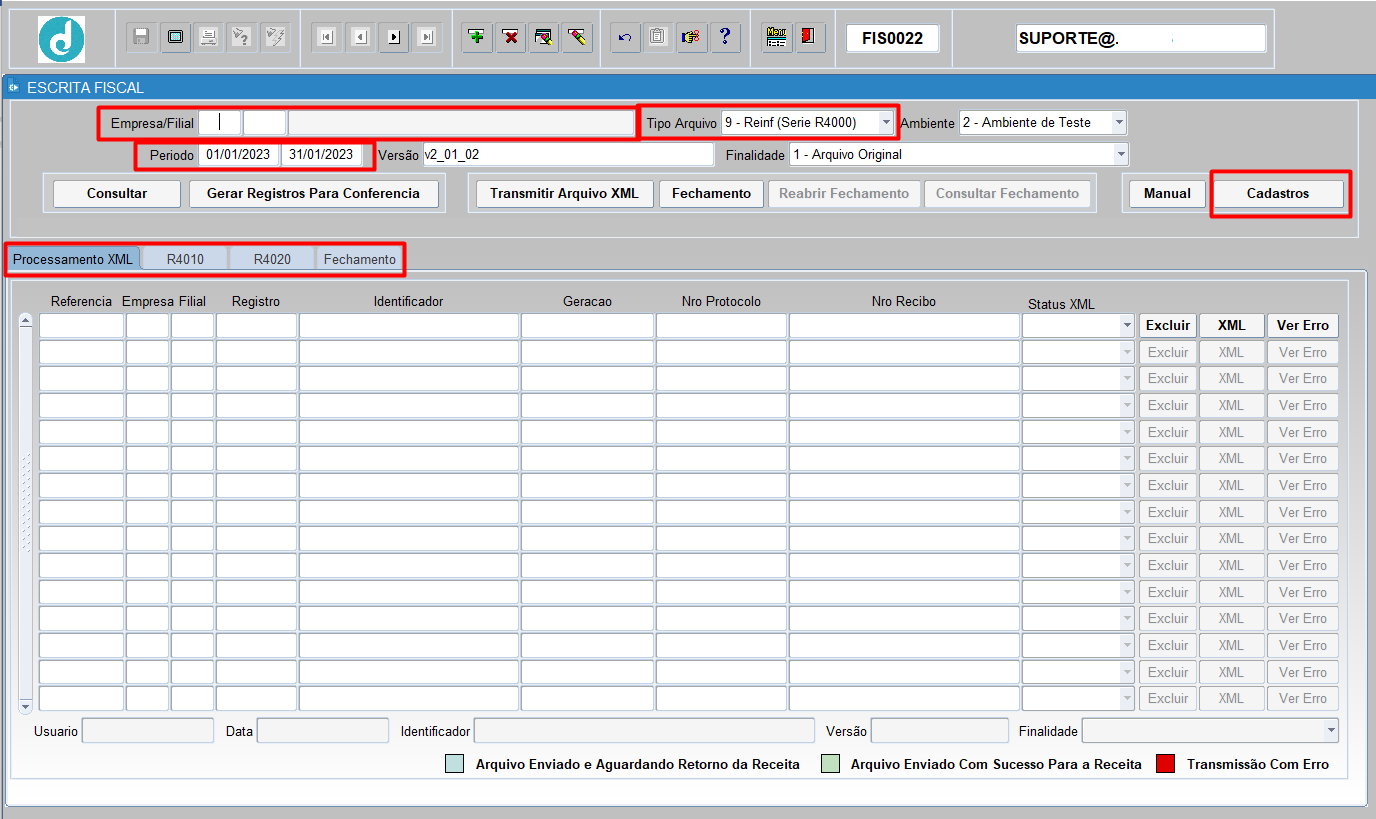
Task: Click the first row Nro Recibo cell
Action: tap(904, 325)
